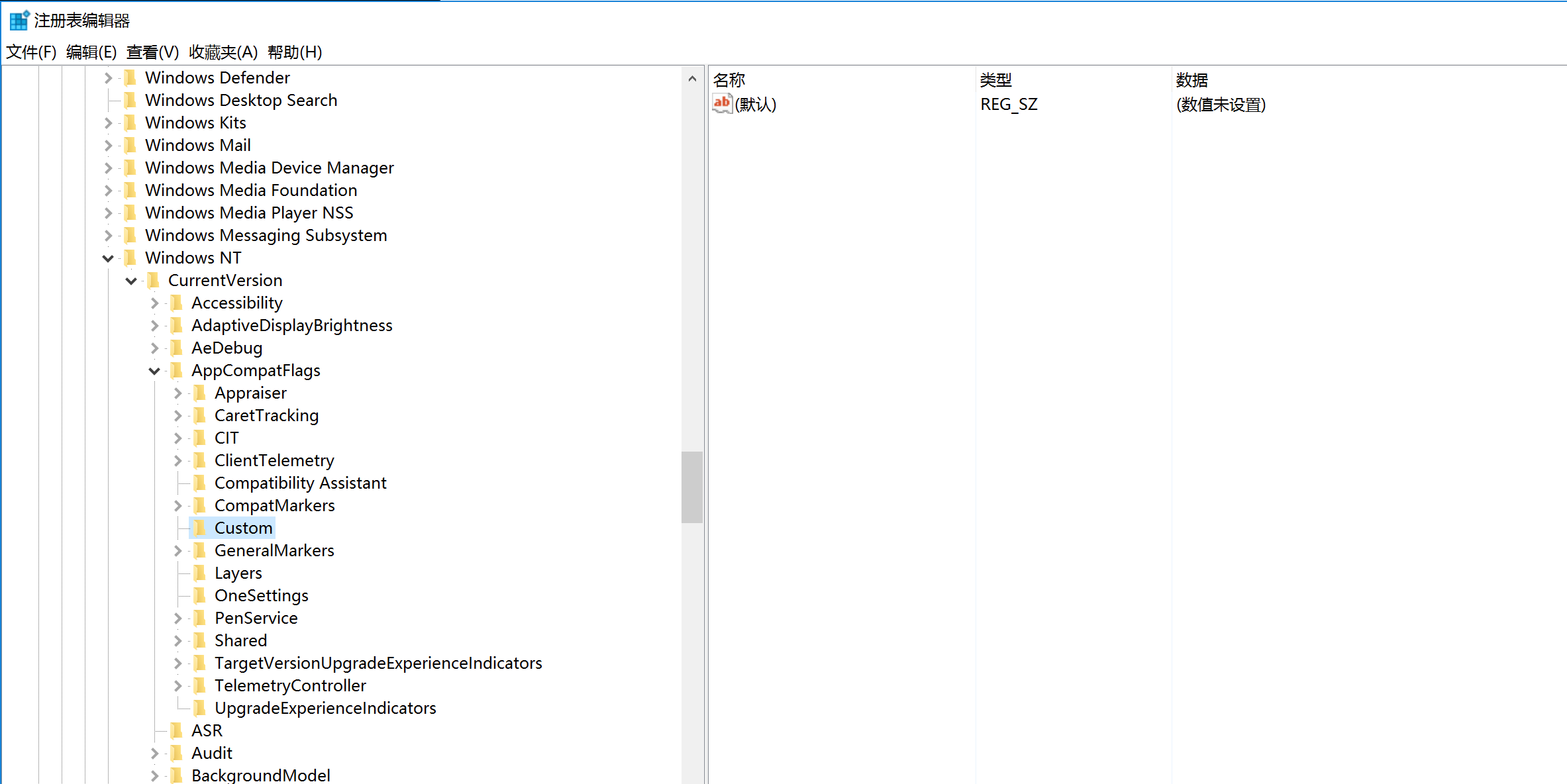
Task: Click the Custom key folder icon
Action: pos(199,528)
